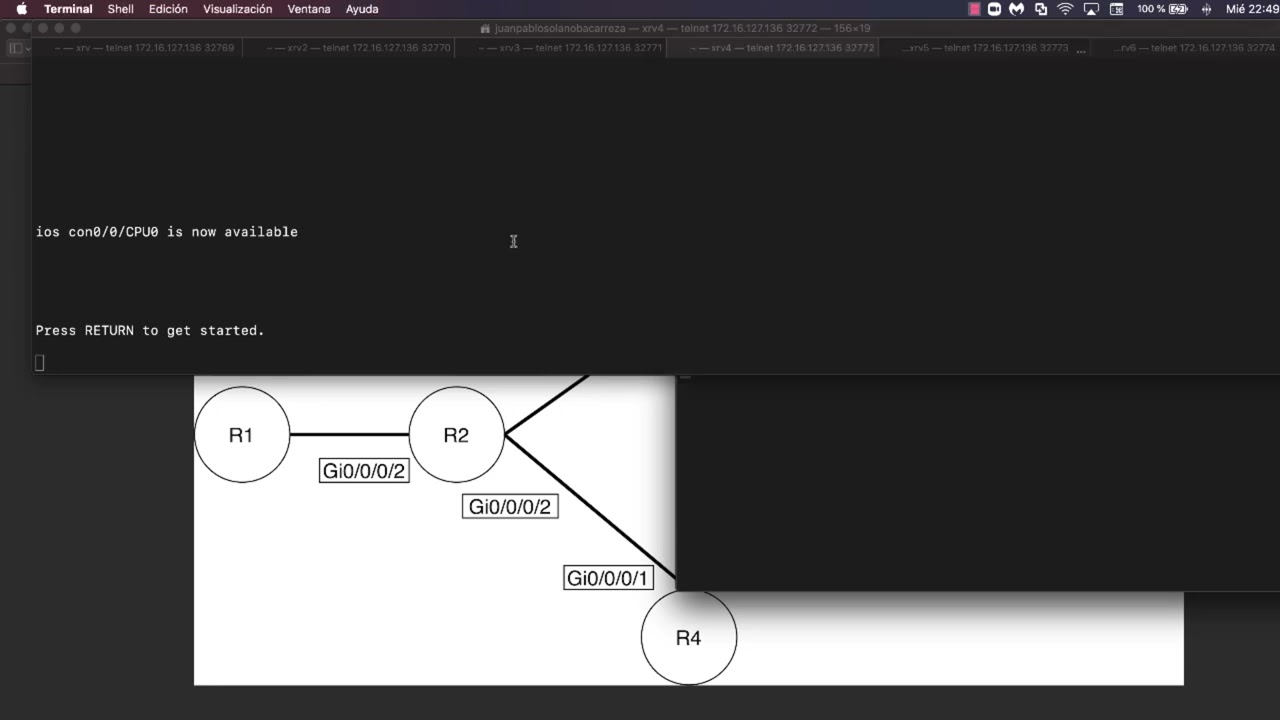
Task: Open the Wi-Fi status menu
Action: [x=1065, y=9]
